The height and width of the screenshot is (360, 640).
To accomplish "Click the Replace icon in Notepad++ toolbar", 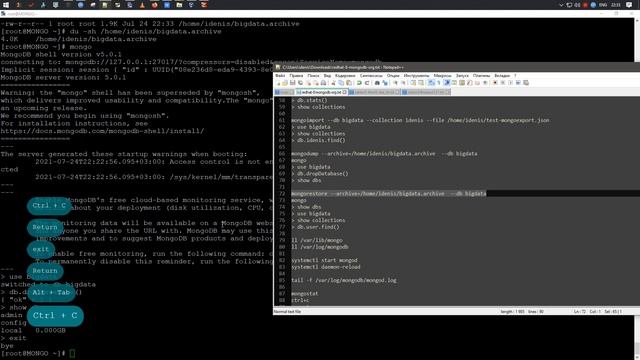I will (385, 83).
